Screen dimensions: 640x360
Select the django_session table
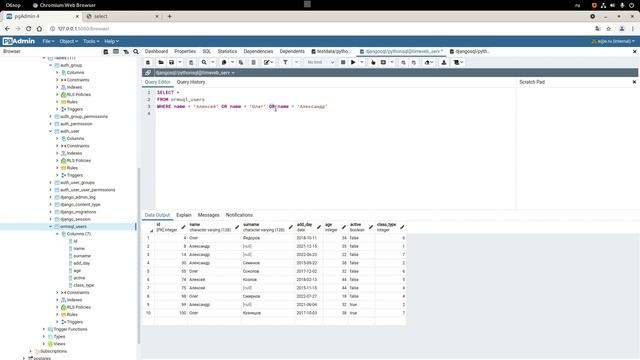coord(75,219)
